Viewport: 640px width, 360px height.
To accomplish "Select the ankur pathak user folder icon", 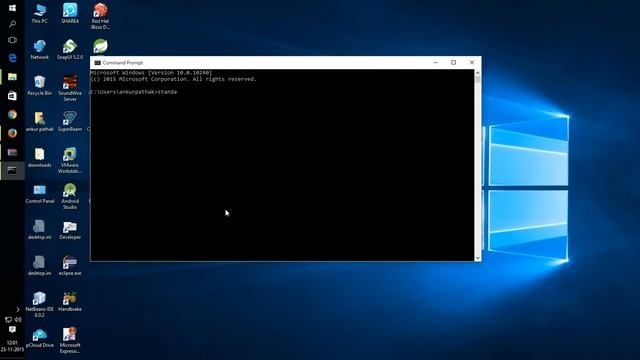I will [x=40, y=122].
